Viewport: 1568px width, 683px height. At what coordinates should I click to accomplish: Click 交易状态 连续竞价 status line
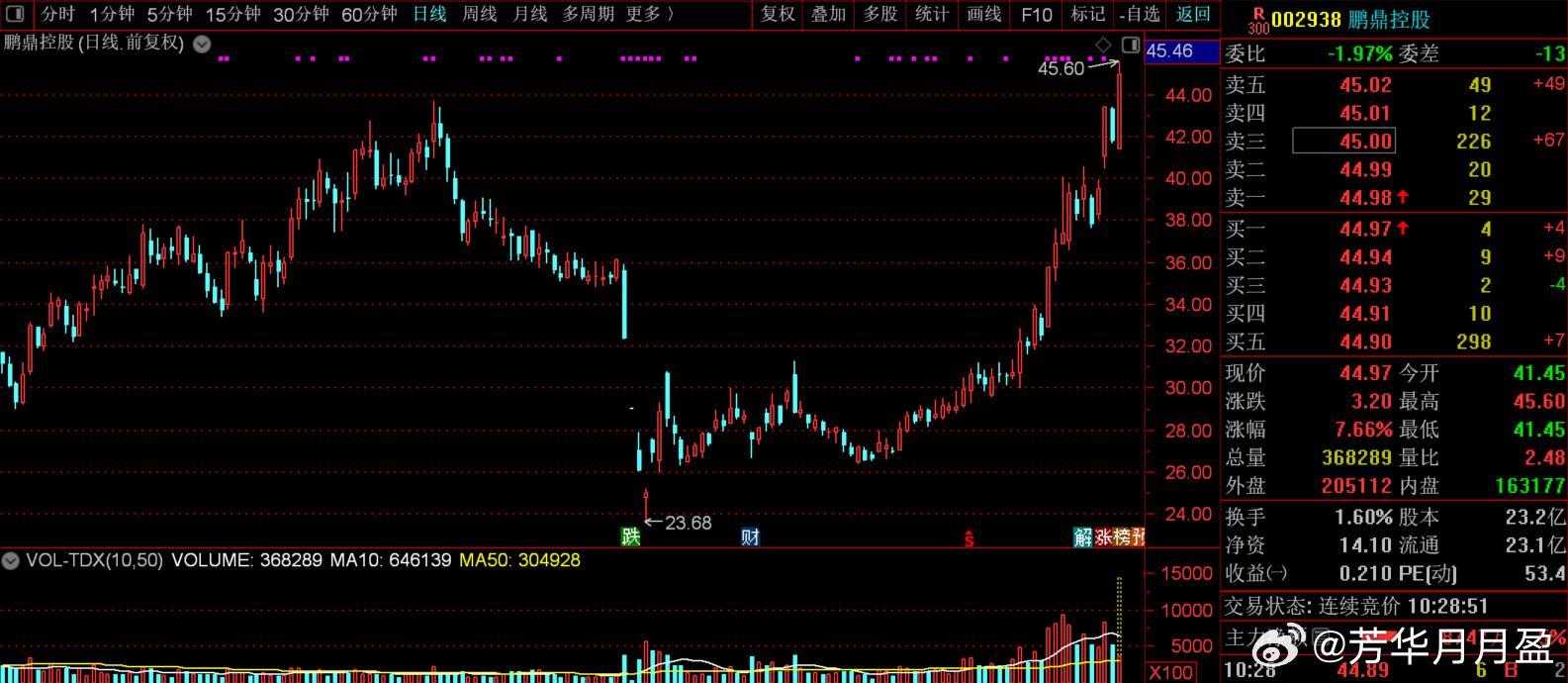point(1357,605)
